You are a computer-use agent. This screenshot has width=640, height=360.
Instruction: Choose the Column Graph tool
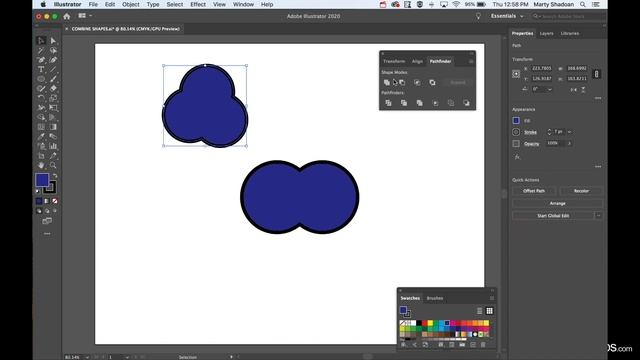click(53, 146)
